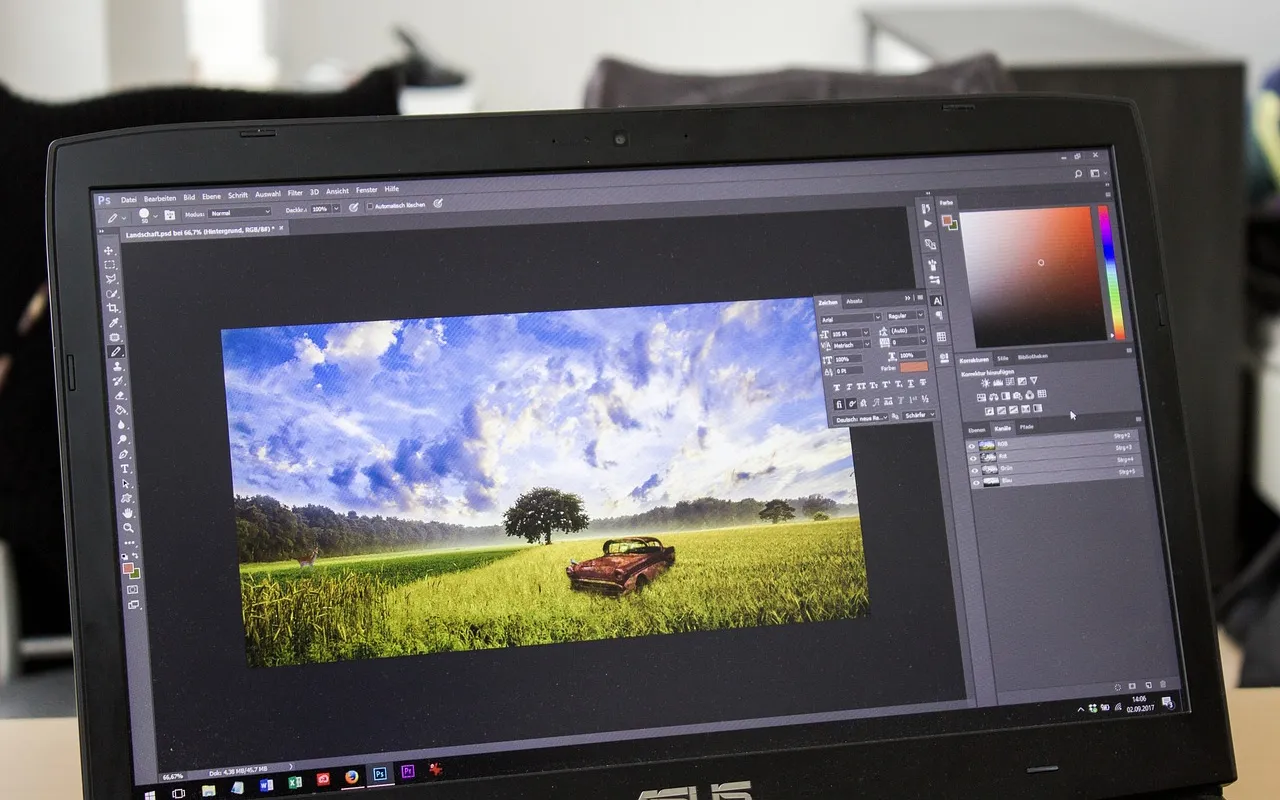
Task: Select the Type tool
Action: (x=124, y=469)
